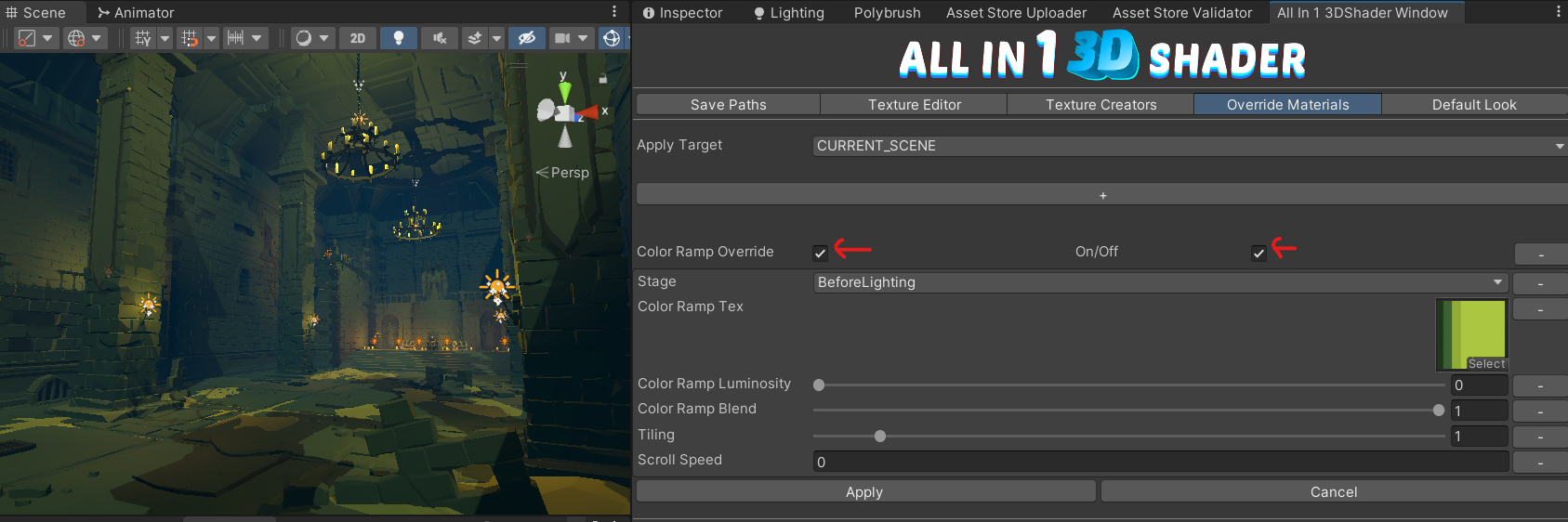Toggle grid snapping magnet icon

tap(190, 38)
